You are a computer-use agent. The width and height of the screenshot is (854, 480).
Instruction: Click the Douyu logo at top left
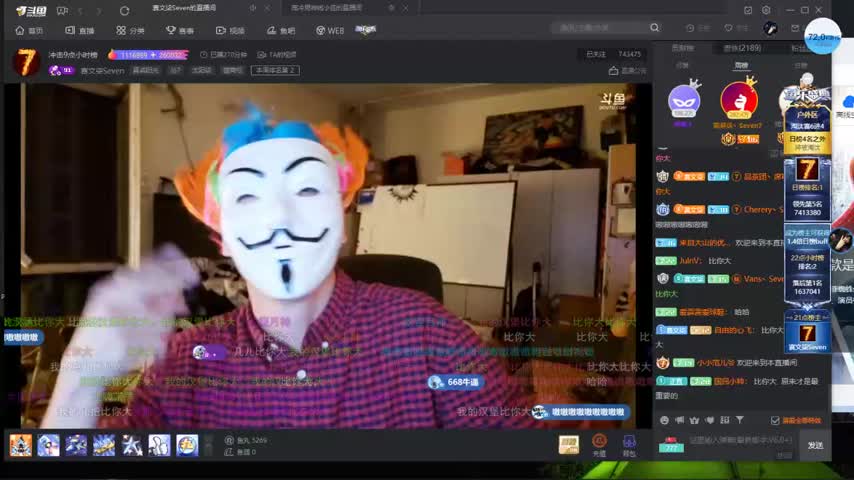coord(31,10)
